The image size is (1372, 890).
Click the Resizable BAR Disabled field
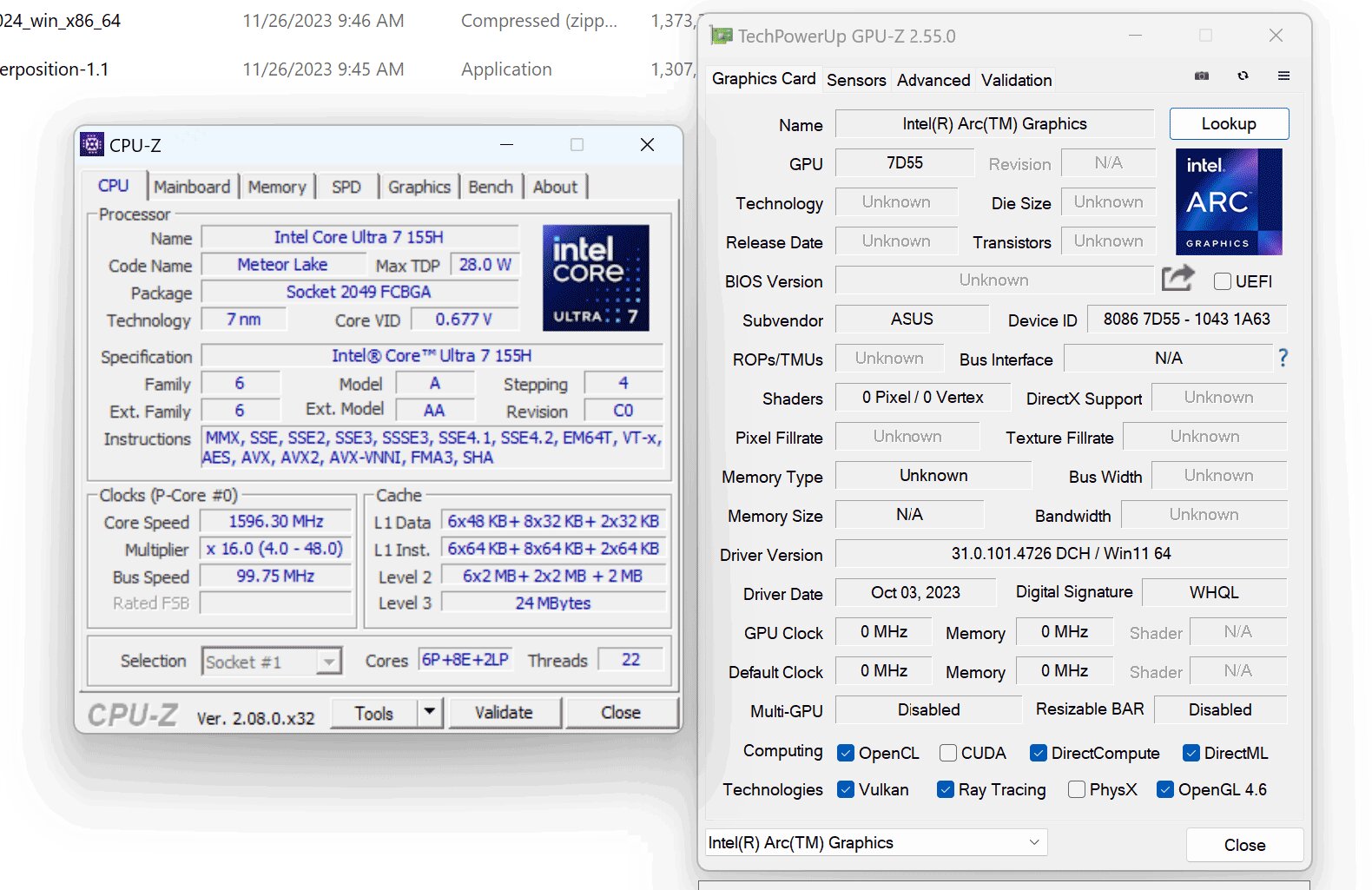coord(1220,709)
